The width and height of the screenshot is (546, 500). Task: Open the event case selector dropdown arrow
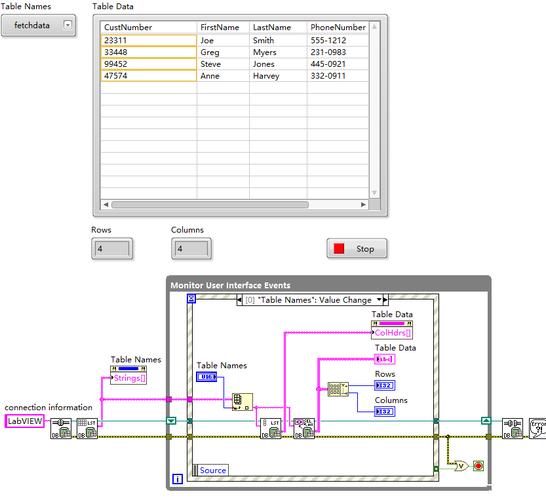point(379,300)
